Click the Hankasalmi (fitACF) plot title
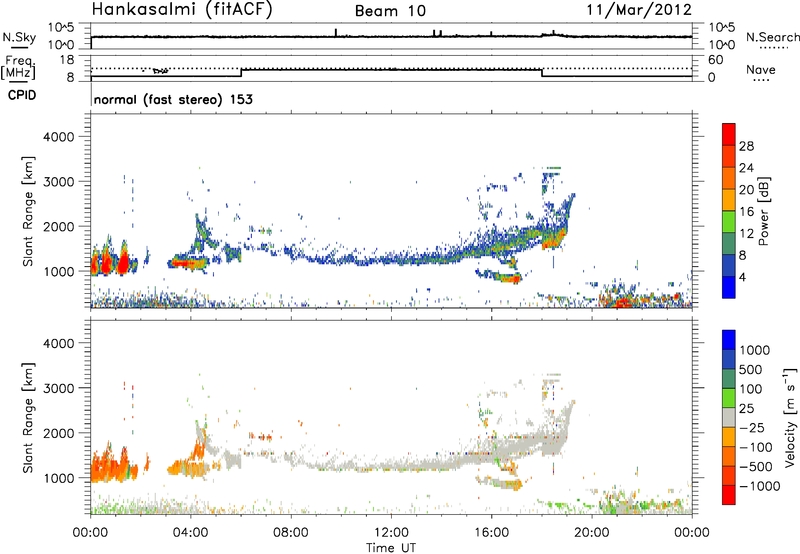 click(x=182, y=10)
